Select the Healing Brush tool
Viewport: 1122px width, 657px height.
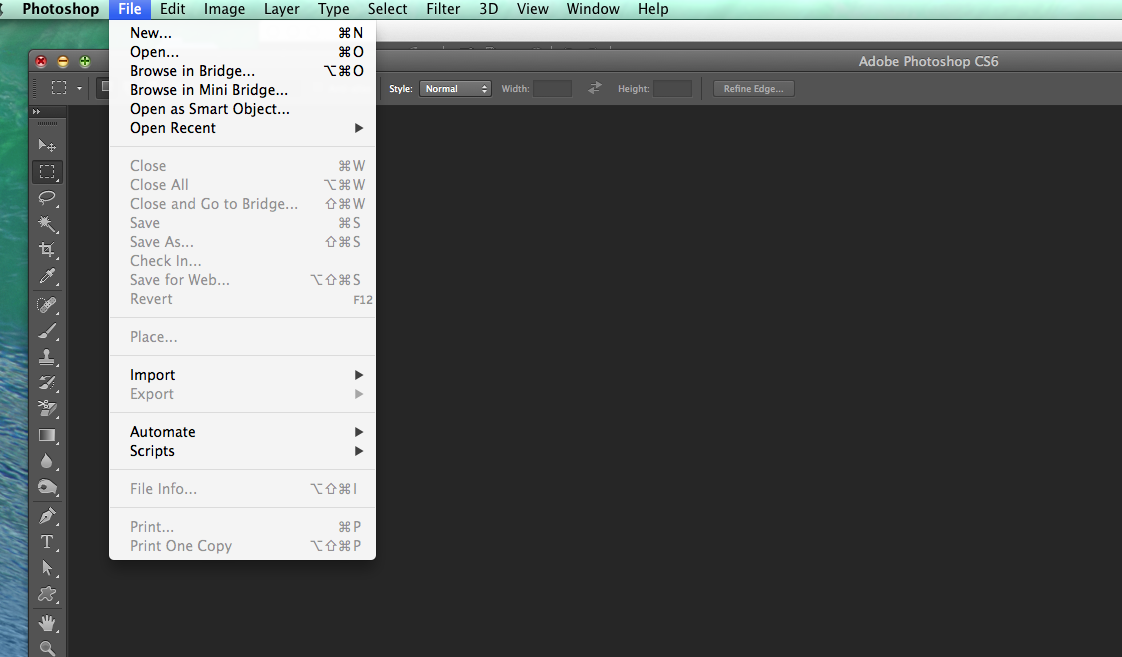47,306
